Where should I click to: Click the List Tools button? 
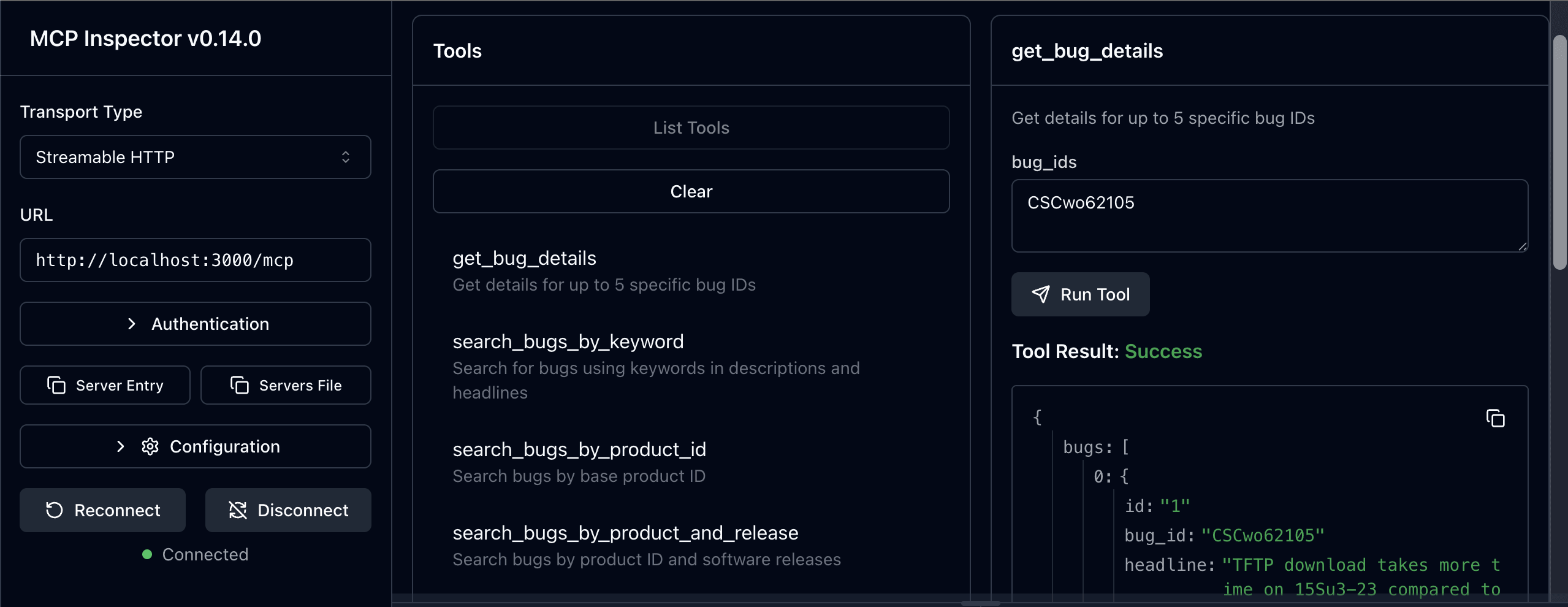(x=691, y=128)
